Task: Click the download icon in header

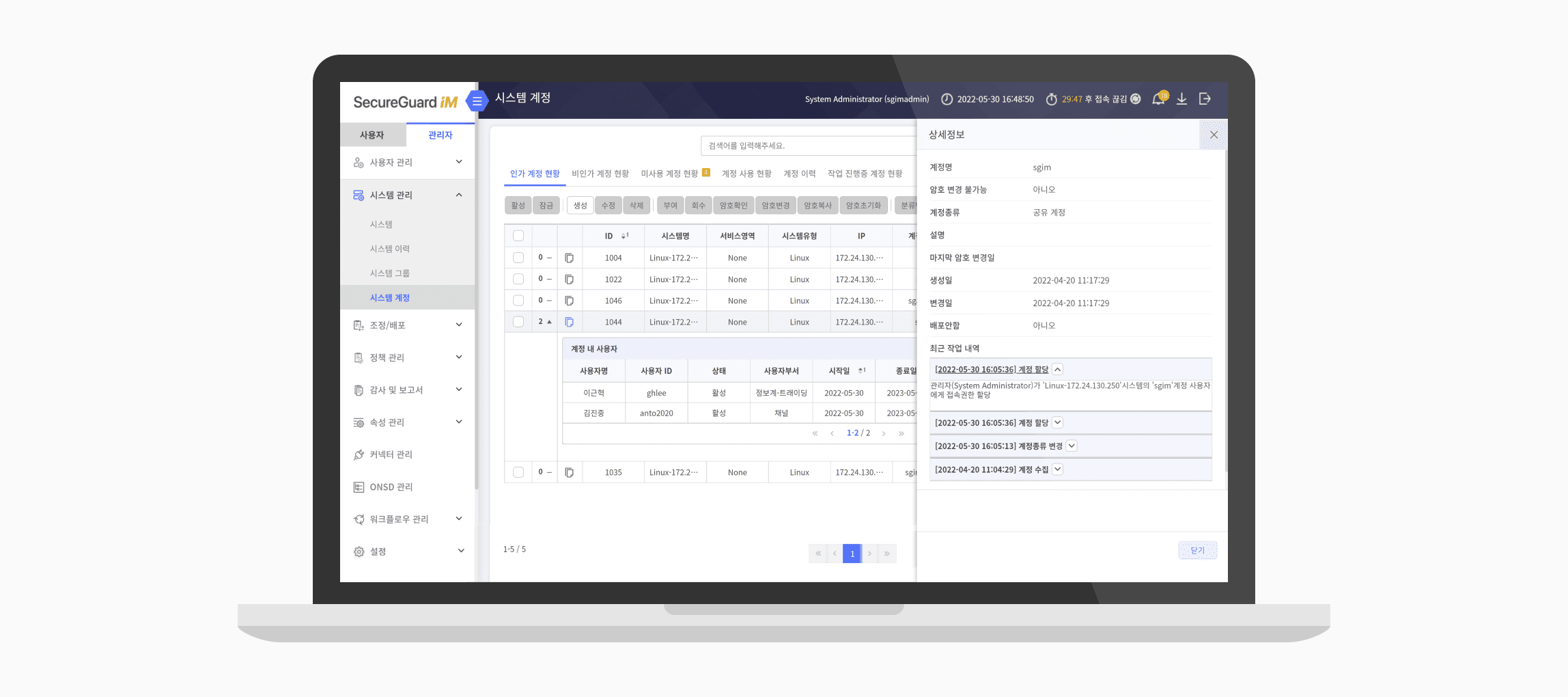Action: point(1181,99)
